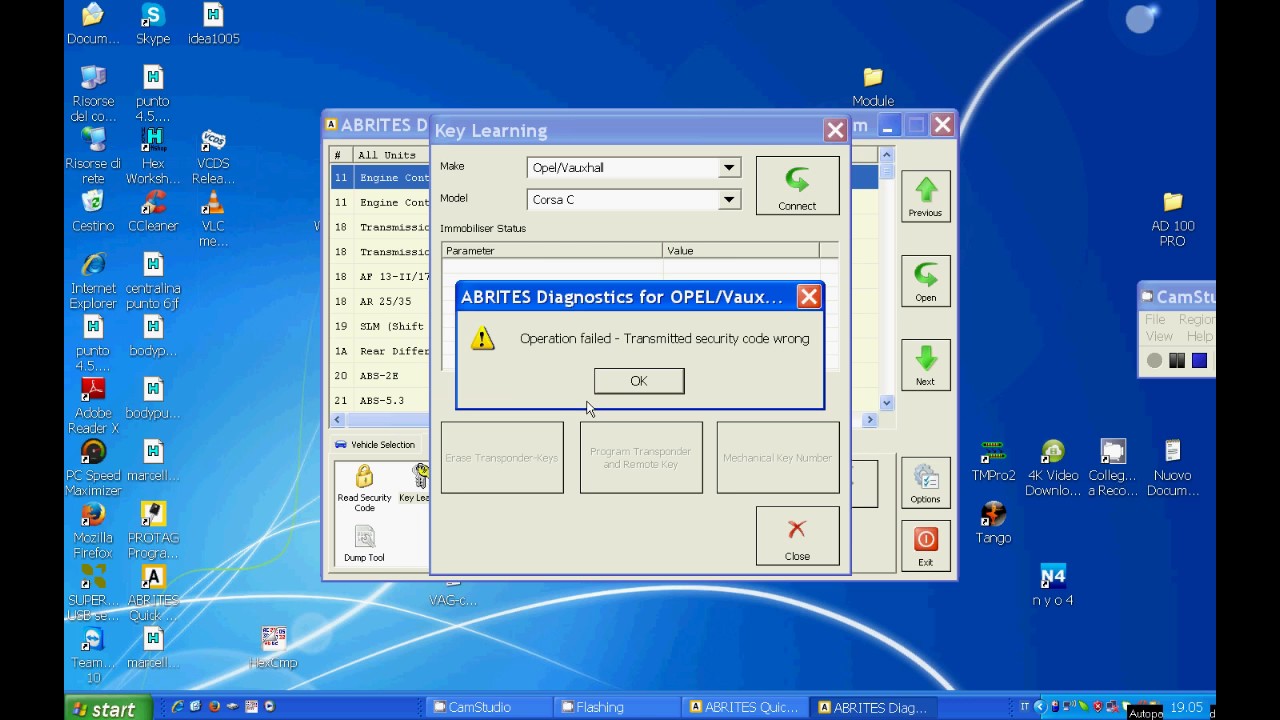Screen dimensions: 1280x720
Task: Select the ABS-5.3 unit row
Action: (x=380, y=401)
